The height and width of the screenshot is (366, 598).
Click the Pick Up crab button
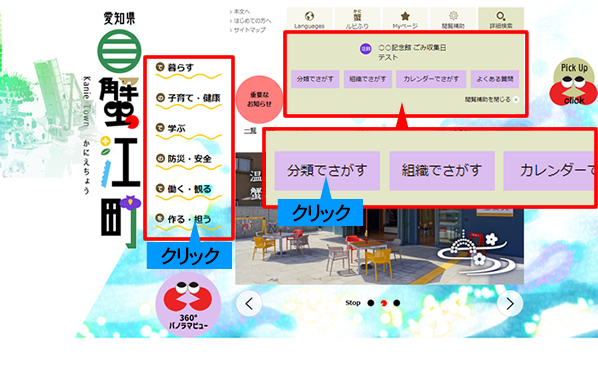click(574, 82)
